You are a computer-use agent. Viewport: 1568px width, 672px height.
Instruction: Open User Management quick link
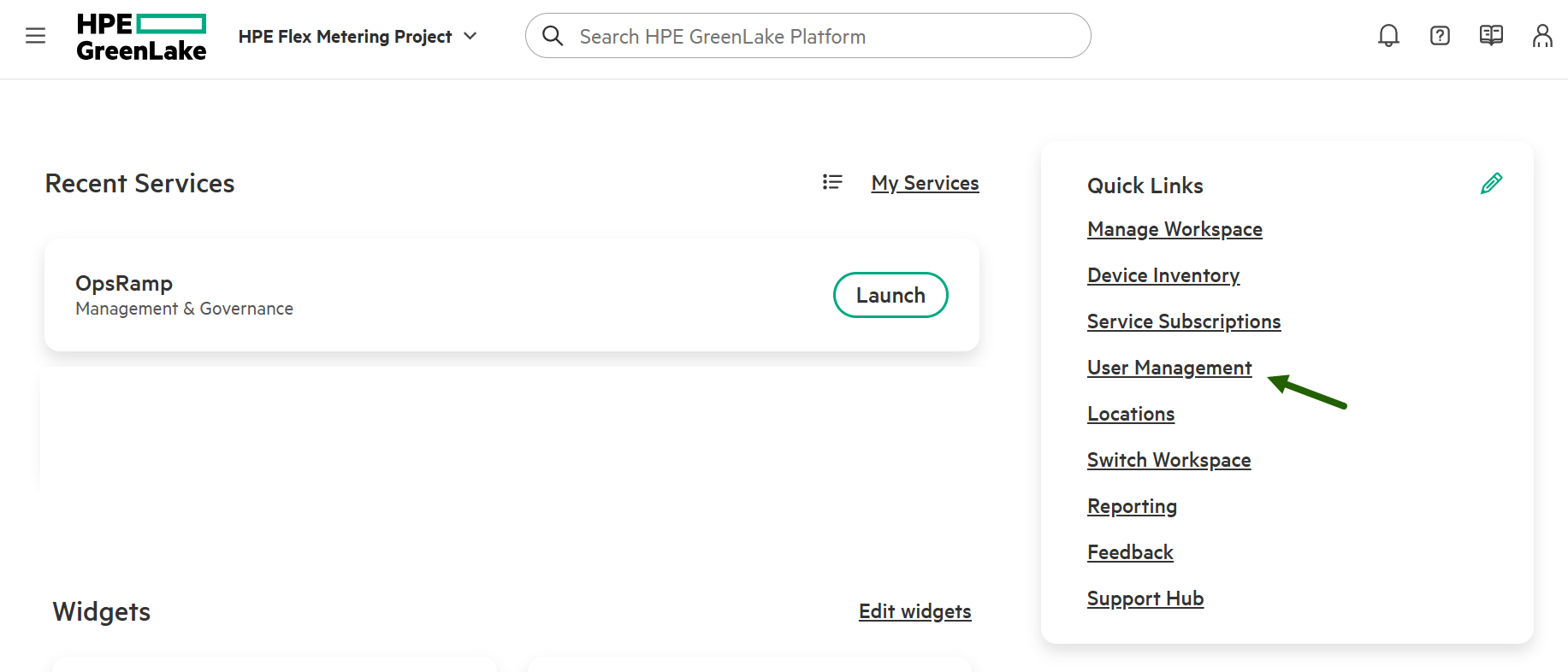(1169, 368)
